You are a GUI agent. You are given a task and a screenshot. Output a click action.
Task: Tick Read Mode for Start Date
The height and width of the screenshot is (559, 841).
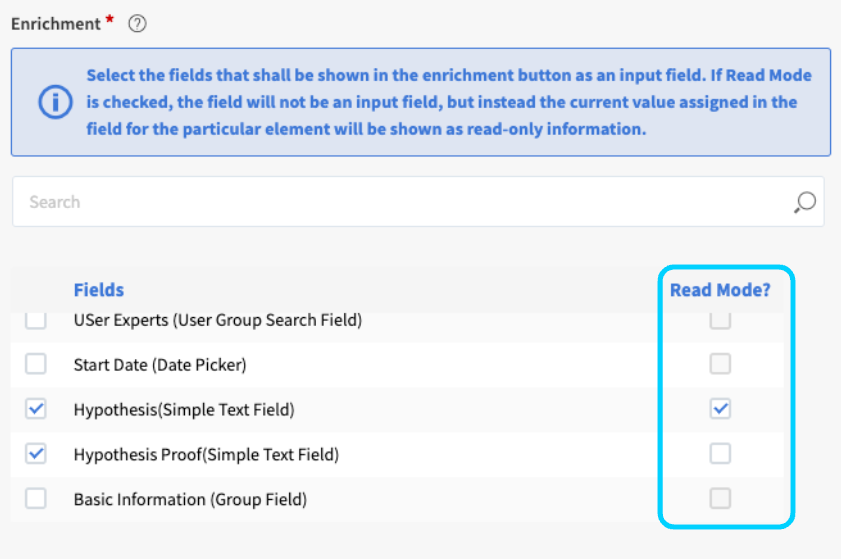[x=720, y=364]
